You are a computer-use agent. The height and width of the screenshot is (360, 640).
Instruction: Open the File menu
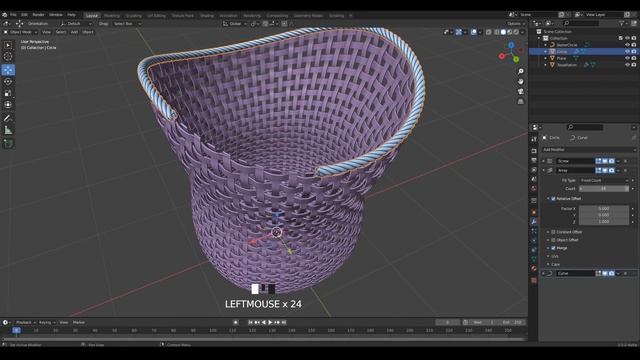13,15
